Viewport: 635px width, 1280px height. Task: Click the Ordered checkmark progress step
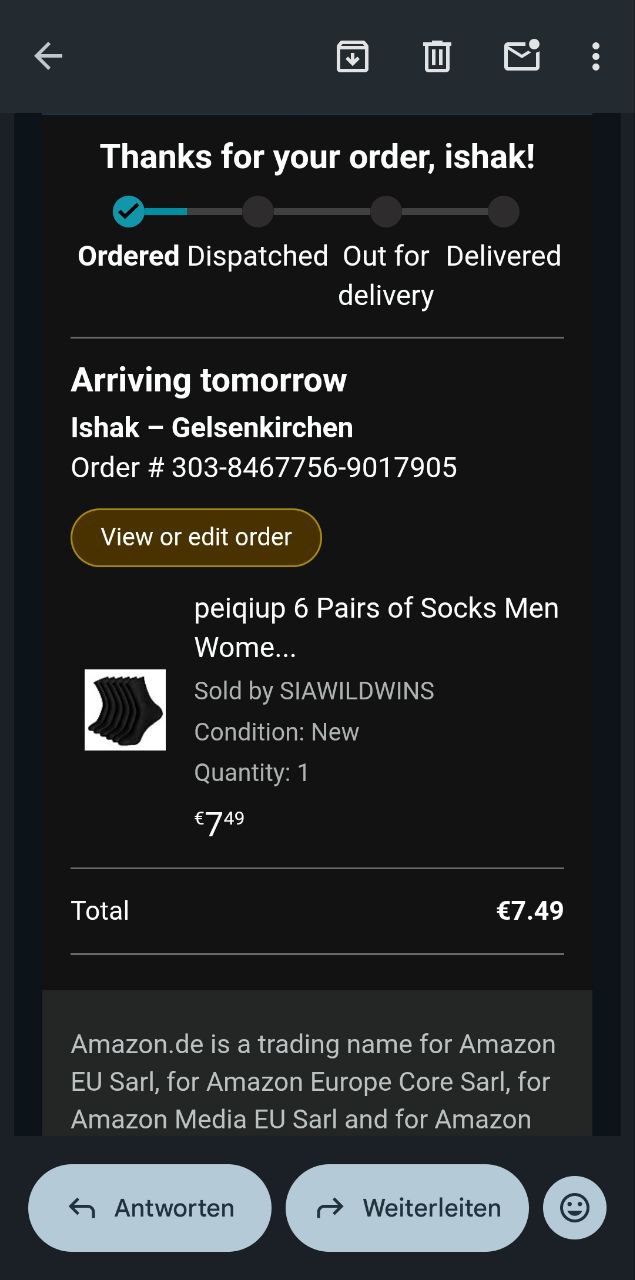point(128,211)
